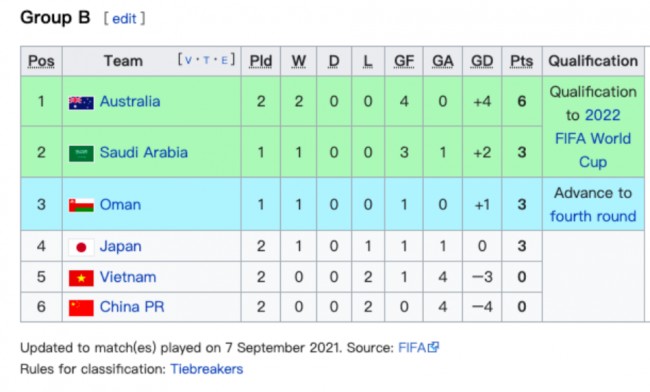Click the Saudi Arabia flag icon
650x392 pixels.
(81, 153)
